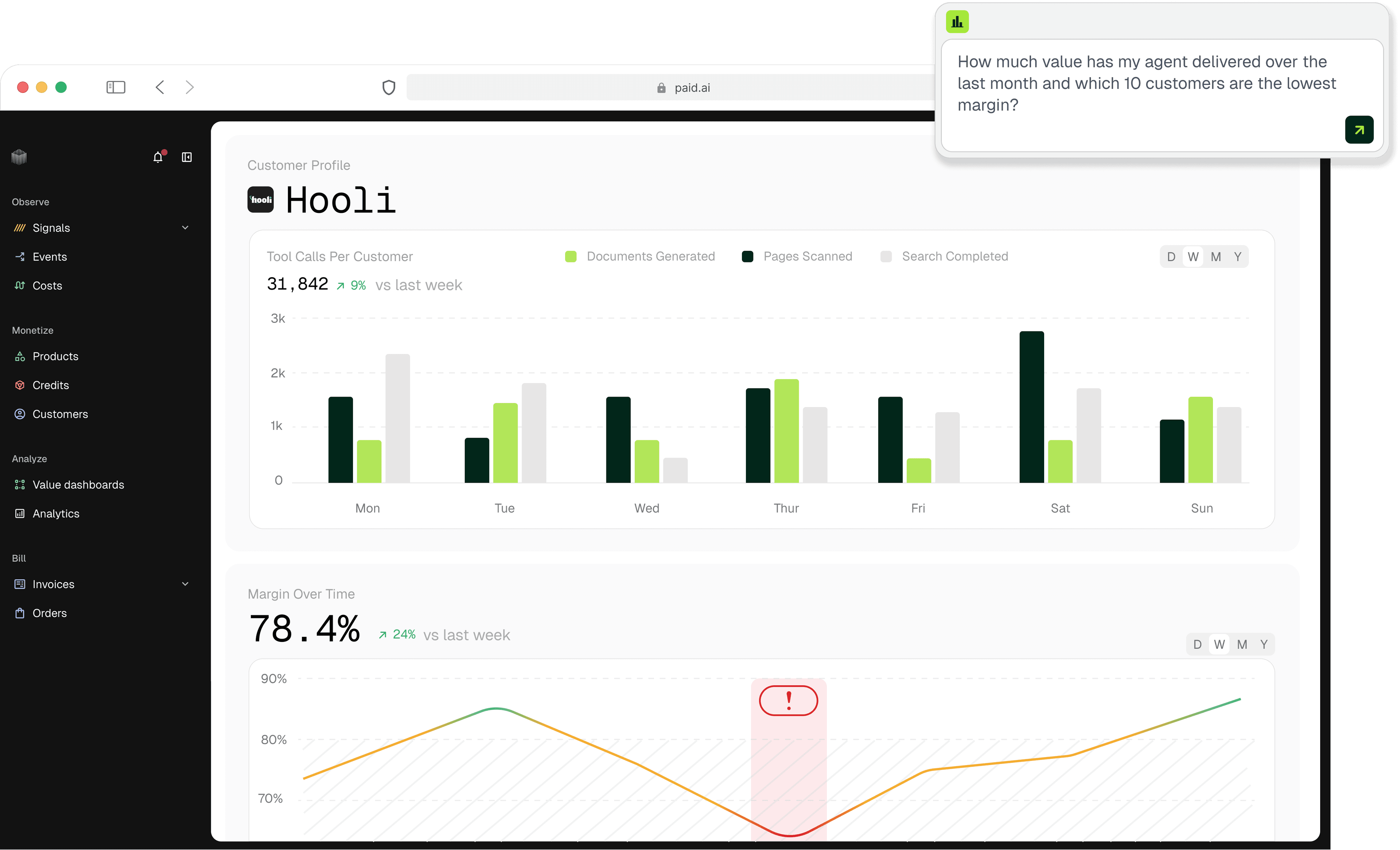Open Analytics under Analyze
This screenshot has height=850, width=1400.
point(56,514)
